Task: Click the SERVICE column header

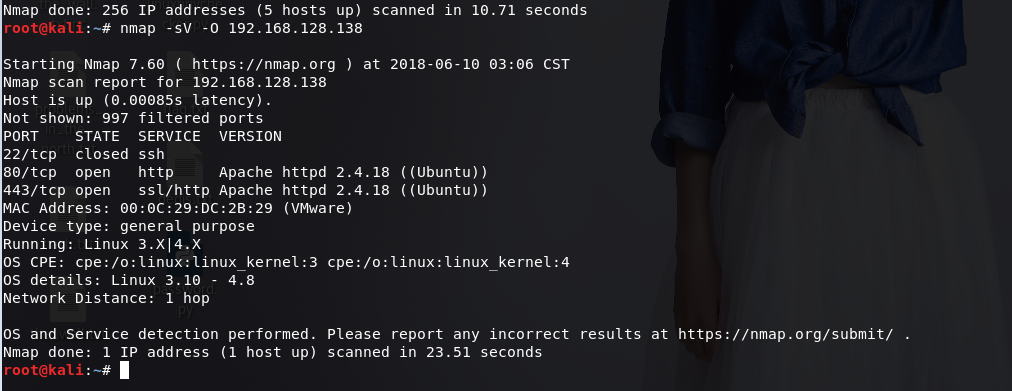Action: click(x=169, y=136)
